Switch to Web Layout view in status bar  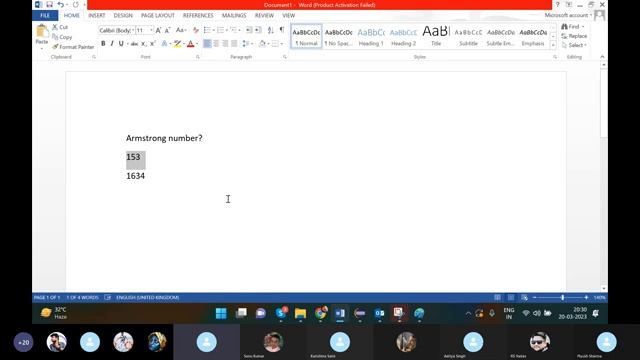524,298
